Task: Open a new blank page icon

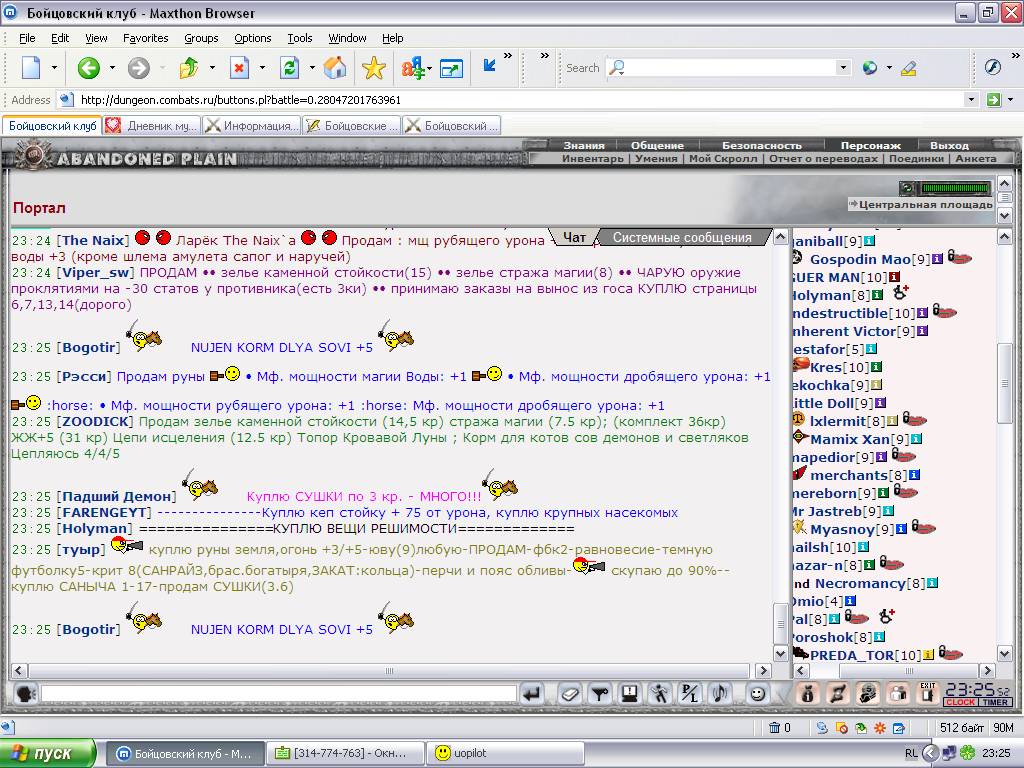Action: click(x=31, y=67)
